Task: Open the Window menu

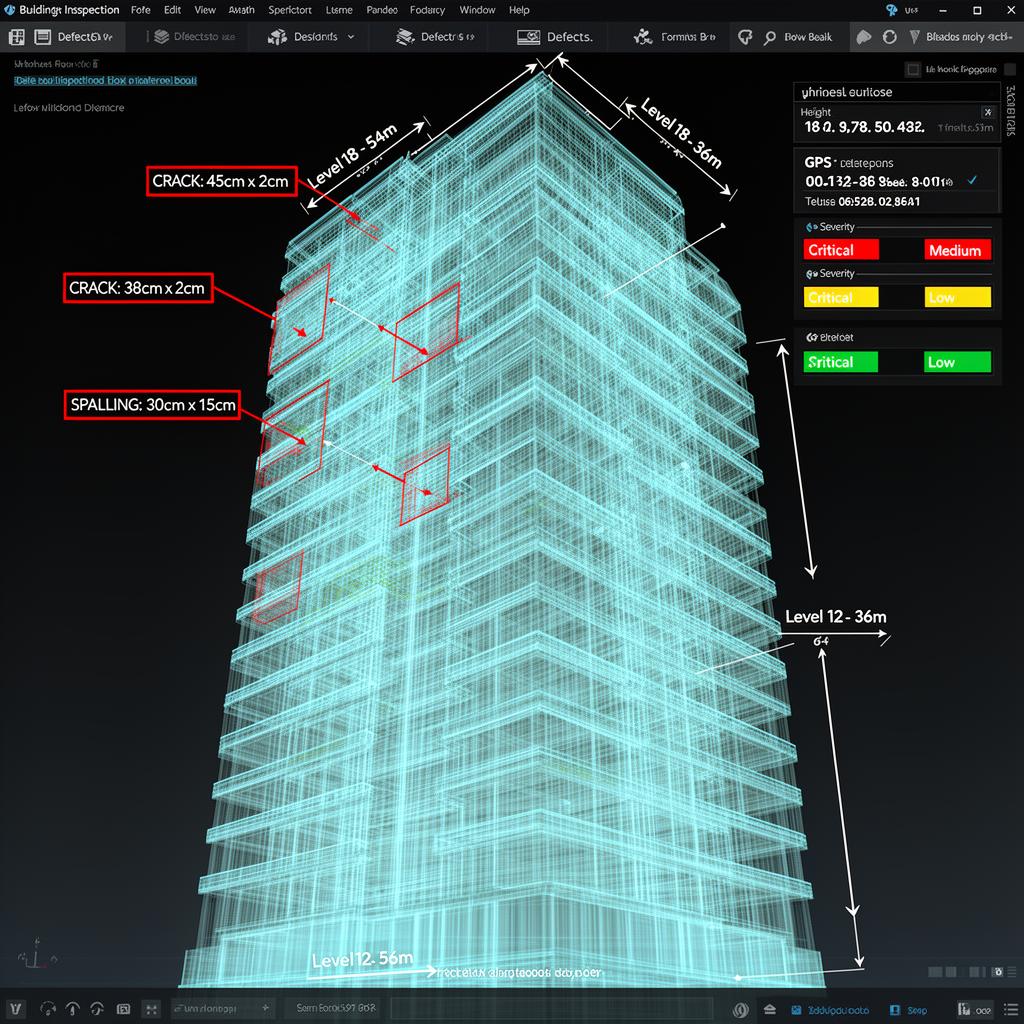Action: [477, 10]
